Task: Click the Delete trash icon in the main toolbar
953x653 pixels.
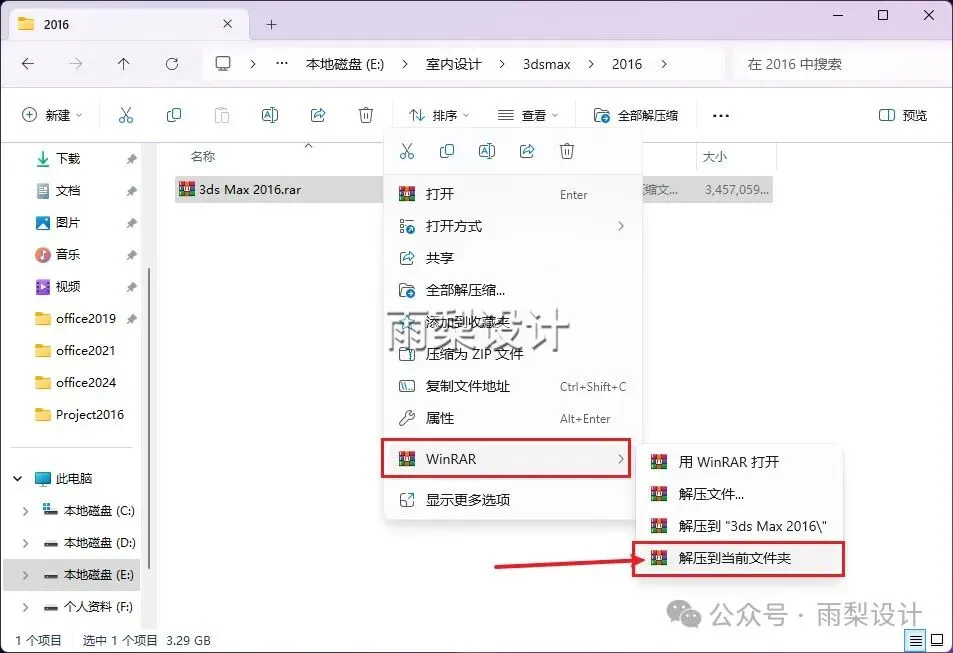Action: (366, 115)
